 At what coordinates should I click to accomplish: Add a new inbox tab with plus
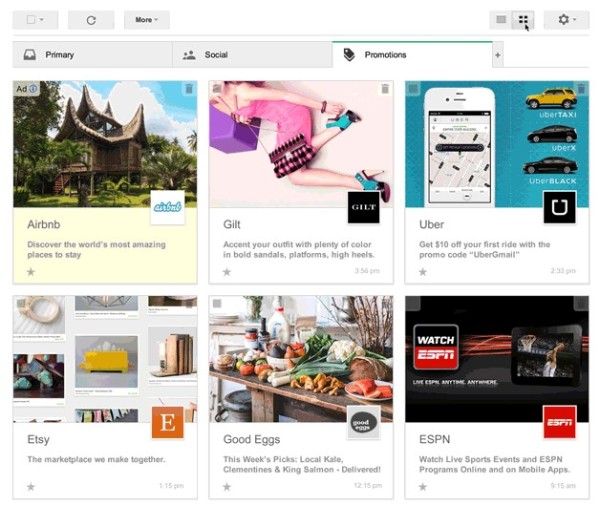coord(497,55)
